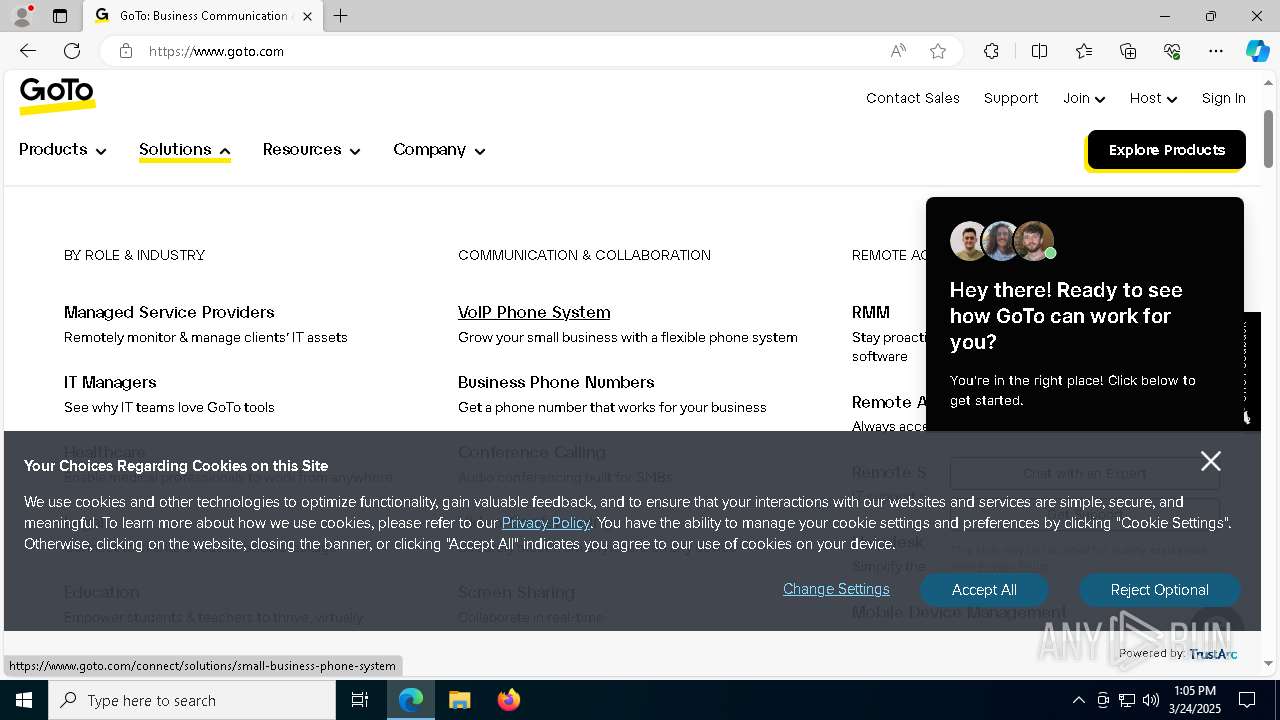Open the notification center
1280x720 pixels.
(1247, 700)
